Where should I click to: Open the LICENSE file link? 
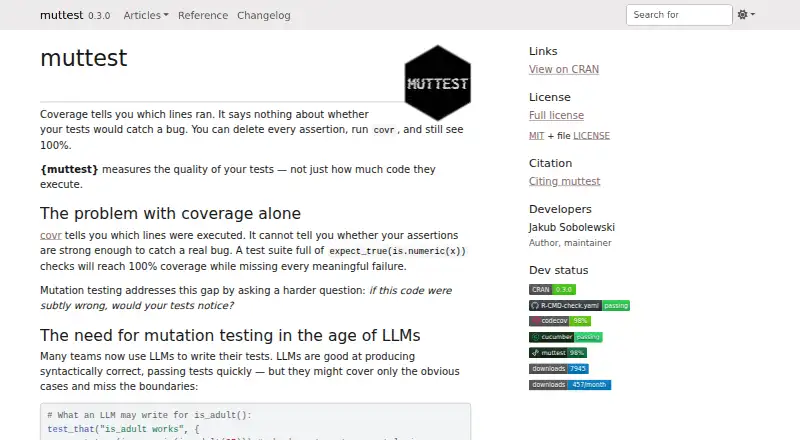tap(591, 136)
